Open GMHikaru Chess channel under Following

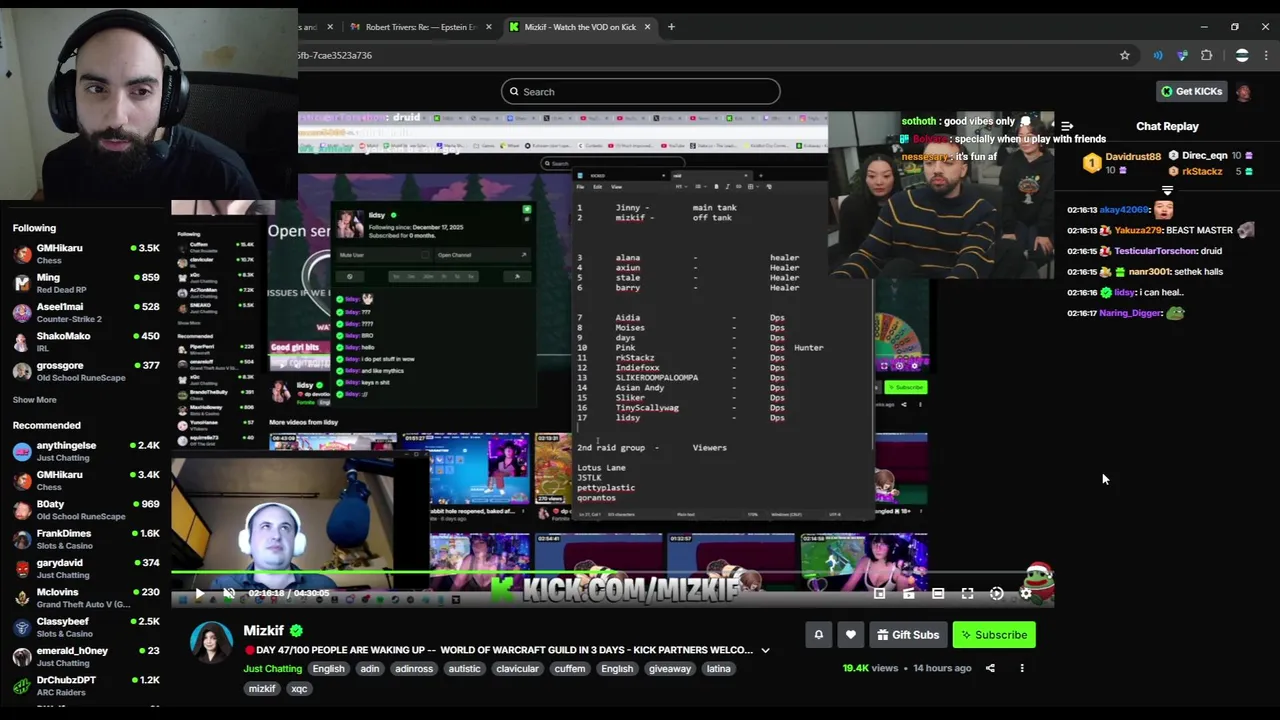85,254
